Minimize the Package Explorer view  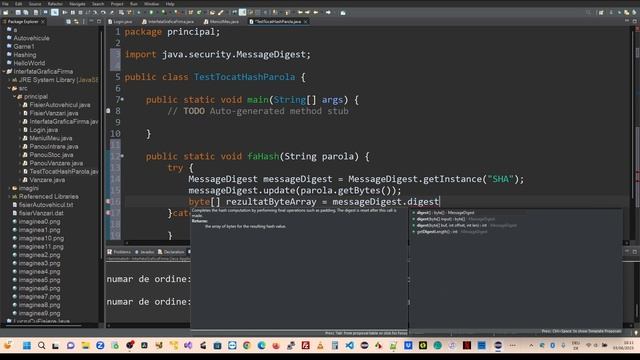click(91, 22)
